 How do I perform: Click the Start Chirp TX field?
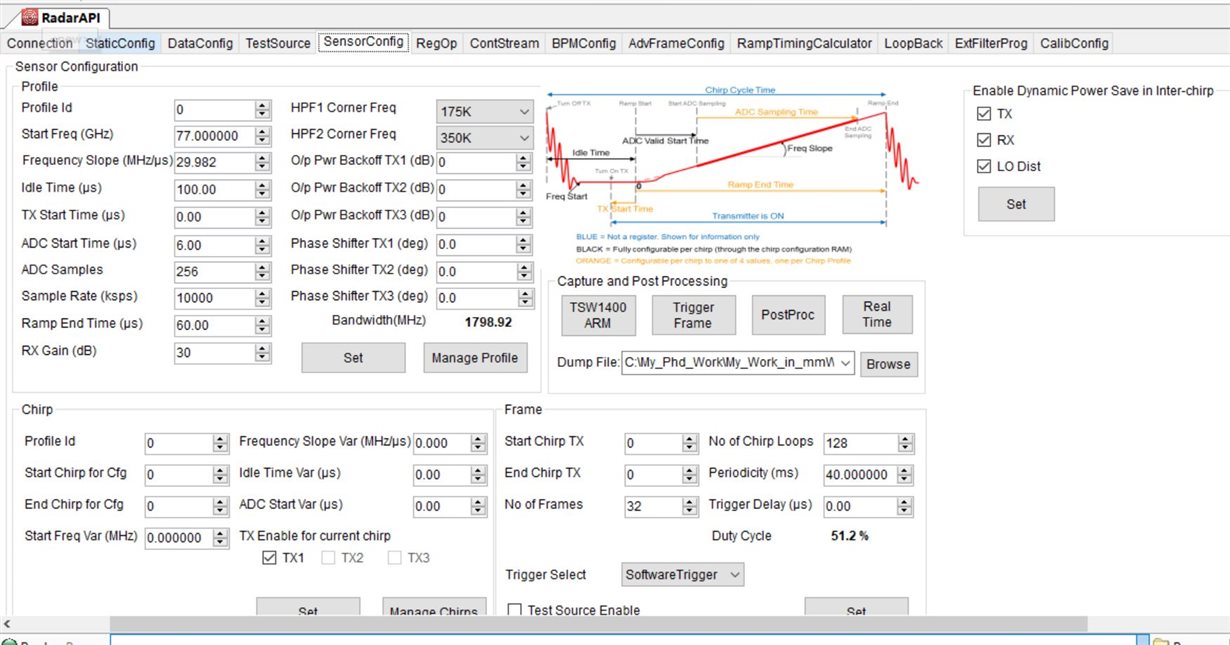[653, 443]
